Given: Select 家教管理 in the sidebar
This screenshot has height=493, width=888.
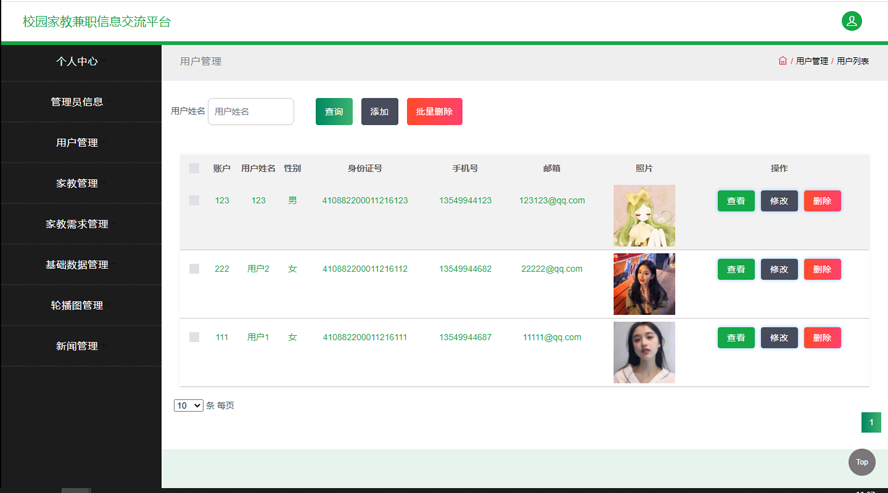Looking at the screenshot, I should click(77, 183).
